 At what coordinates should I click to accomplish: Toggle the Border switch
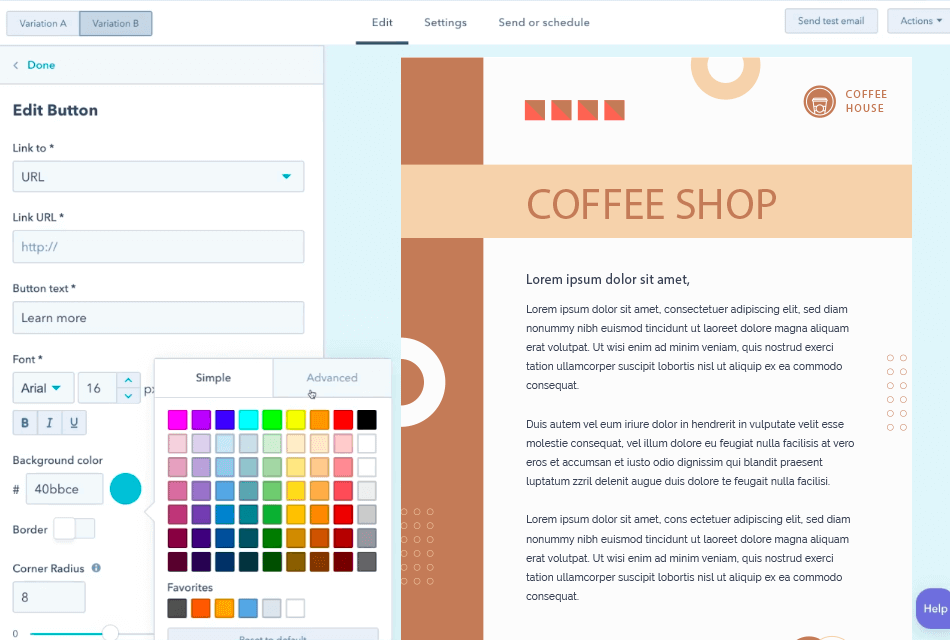(75, 528)
